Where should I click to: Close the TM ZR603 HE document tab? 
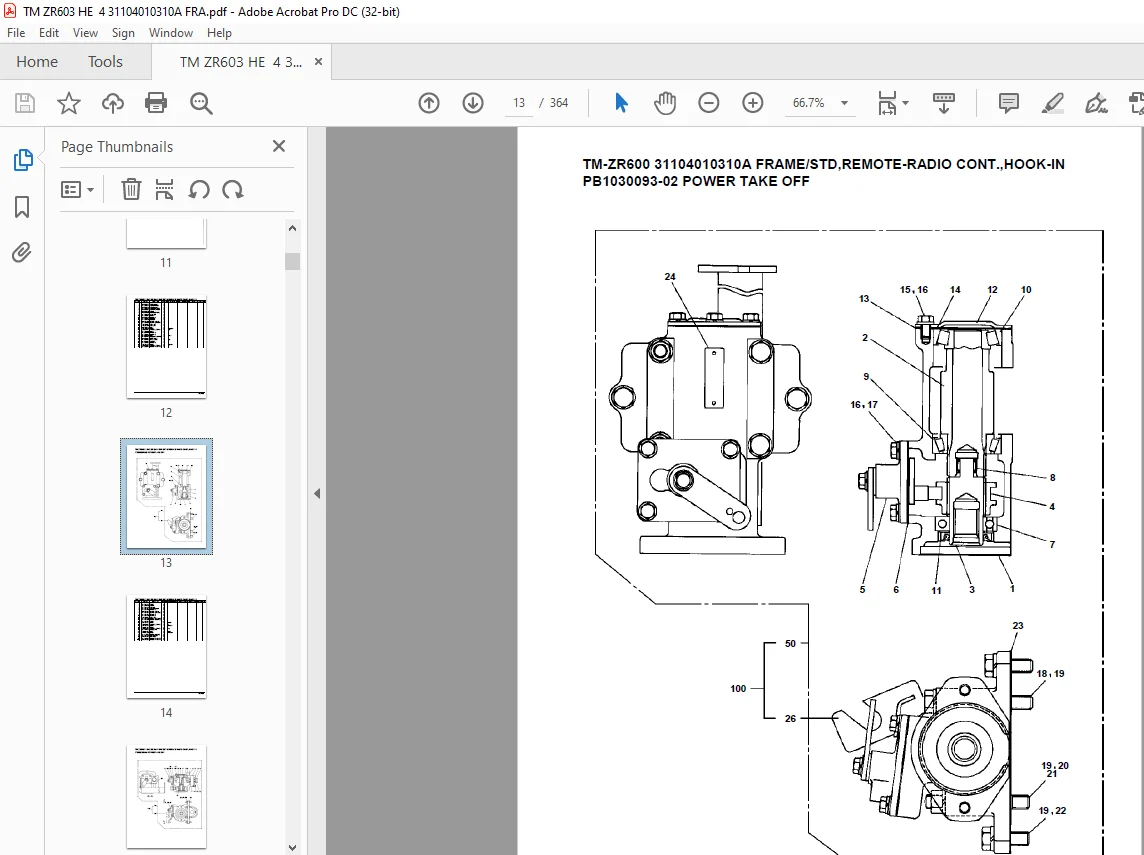[318, 62]
